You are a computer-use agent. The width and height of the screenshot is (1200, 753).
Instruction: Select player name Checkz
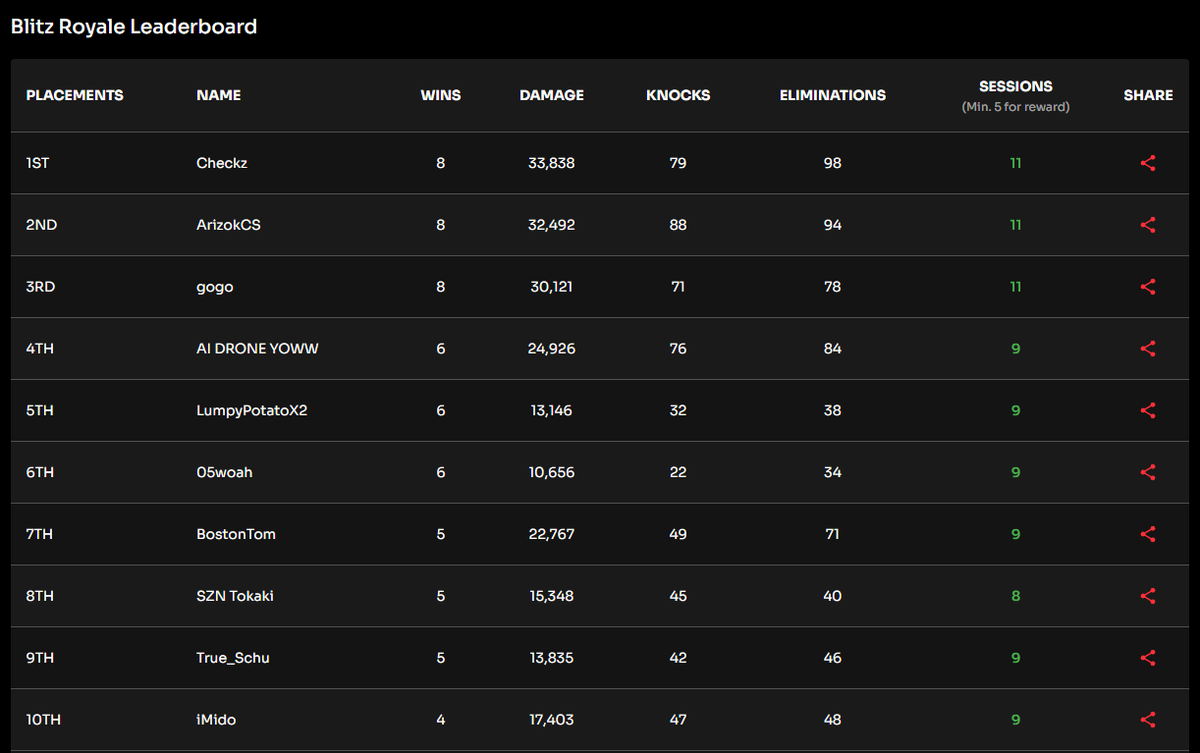(222, 163)
